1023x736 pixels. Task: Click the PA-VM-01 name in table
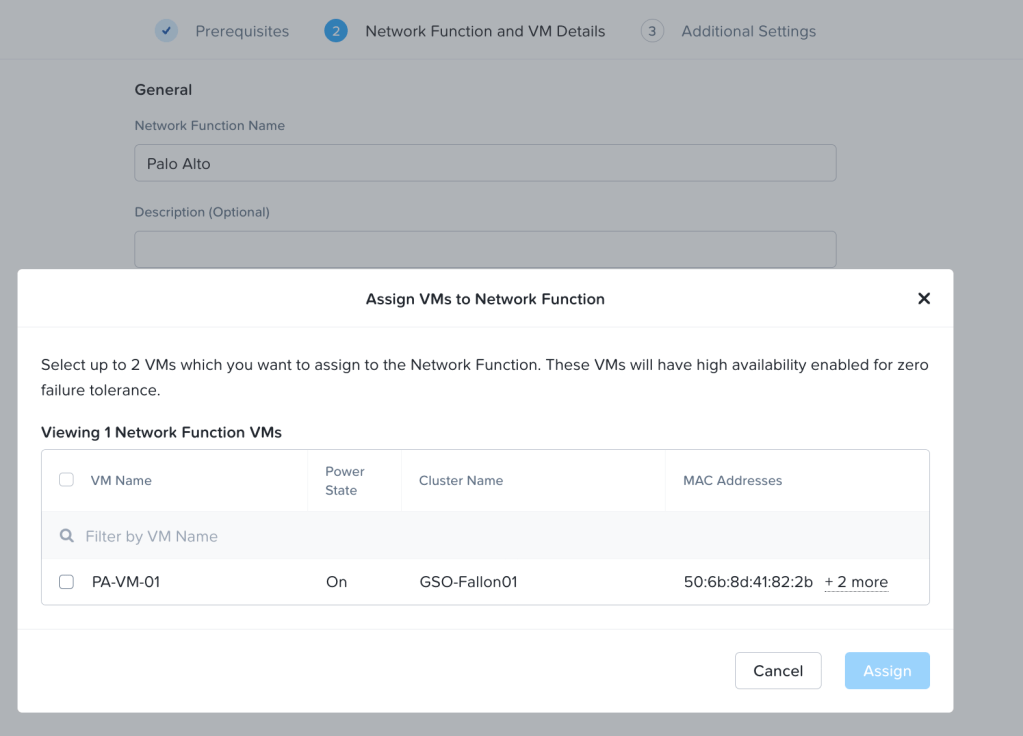pos(126,582)
